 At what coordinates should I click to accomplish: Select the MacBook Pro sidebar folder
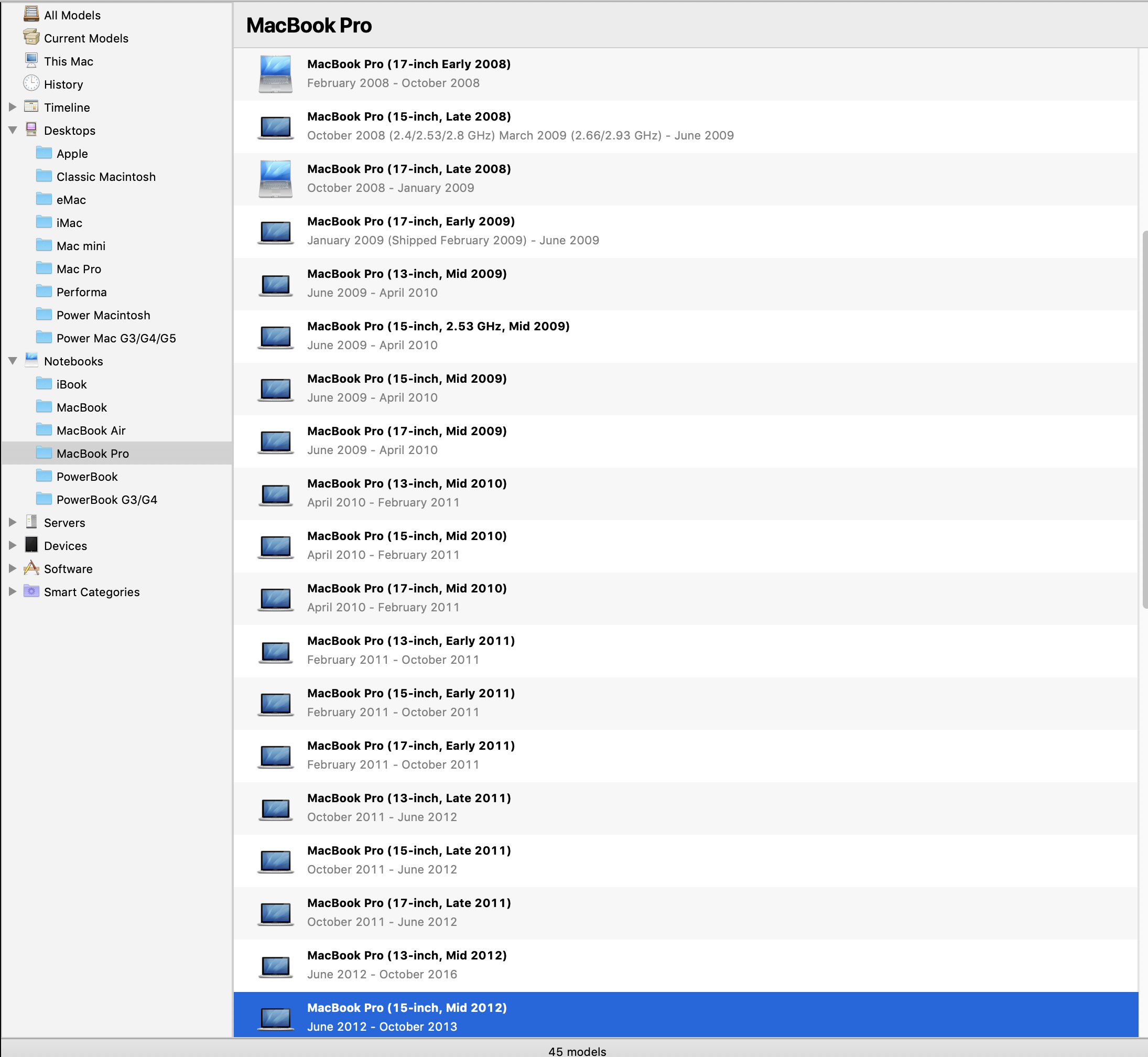click(116, 454)
